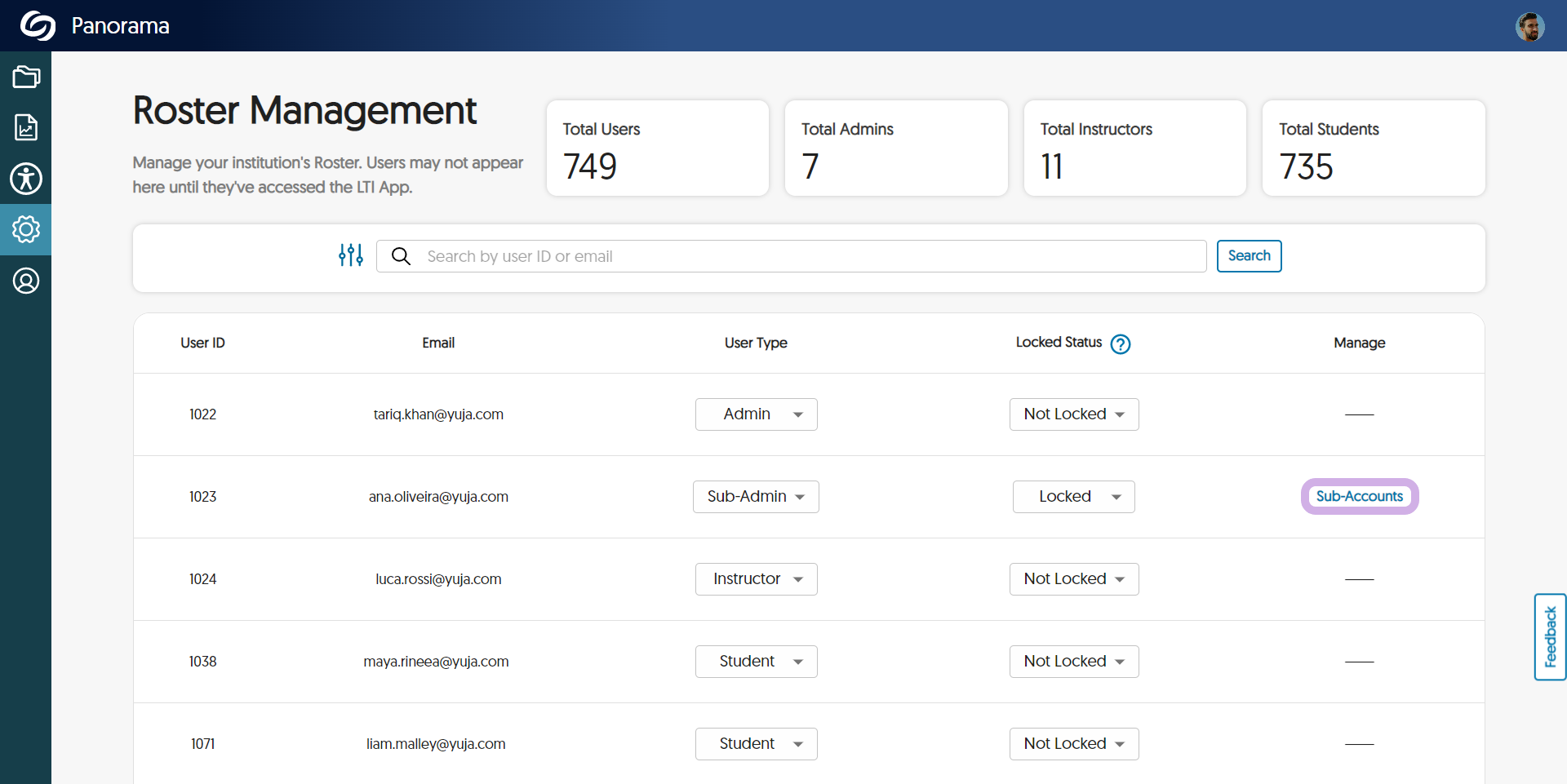Click the Search button
This screenshot has height=784, width=1567.
pos(1249,256)
